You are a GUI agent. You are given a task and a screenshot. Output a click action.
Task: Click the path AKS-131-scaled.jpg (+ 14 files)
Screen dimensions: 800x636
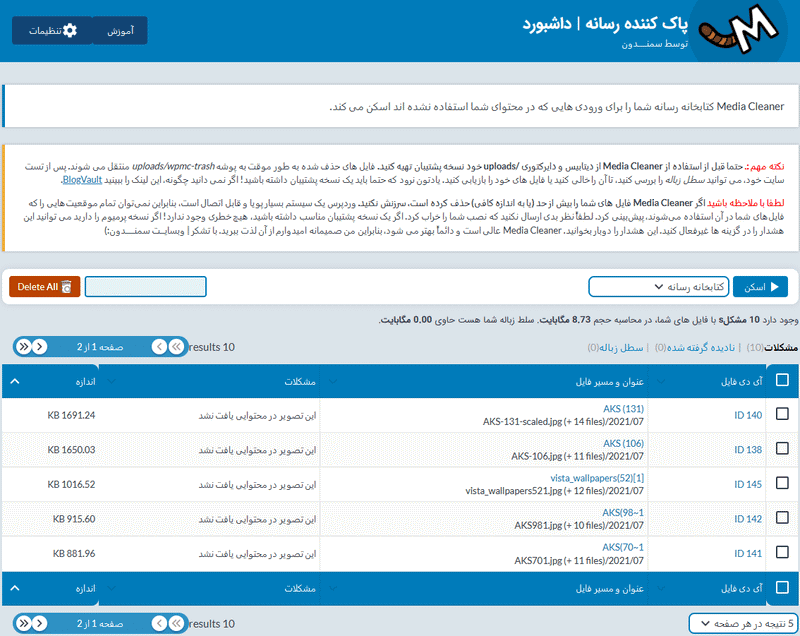coord(563,422)
